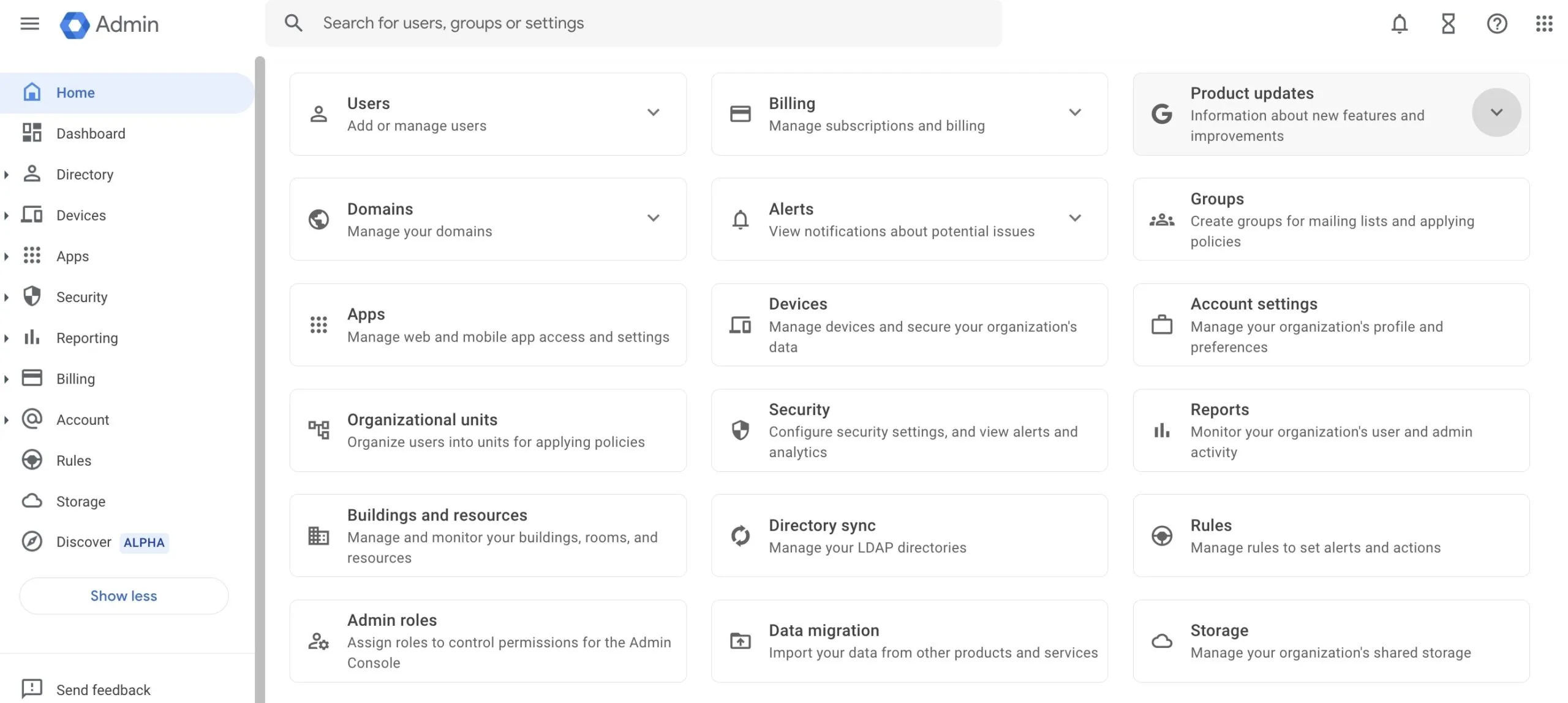Open the Google apps launcher grid
Viewport: 1568px width, 703px height.
(x=1544, y=23)
